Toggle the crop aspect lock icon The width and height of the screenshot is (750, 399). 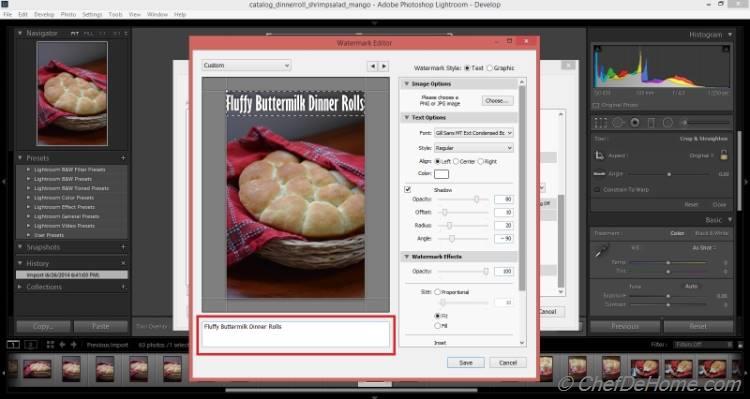(724, 155)
